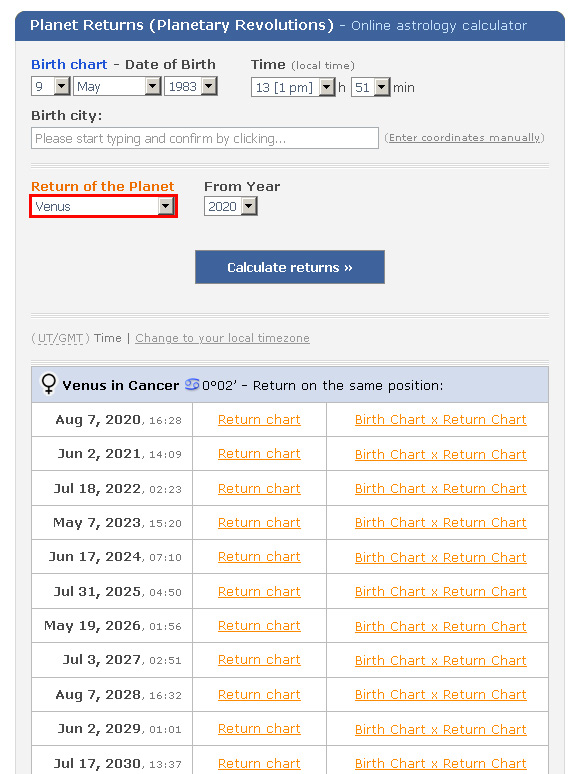Open the hour dropdown showing 13 [1 pm]
The width and height of the screenshot is (580, 774).
pyautogui.click(x=293, y=87)
